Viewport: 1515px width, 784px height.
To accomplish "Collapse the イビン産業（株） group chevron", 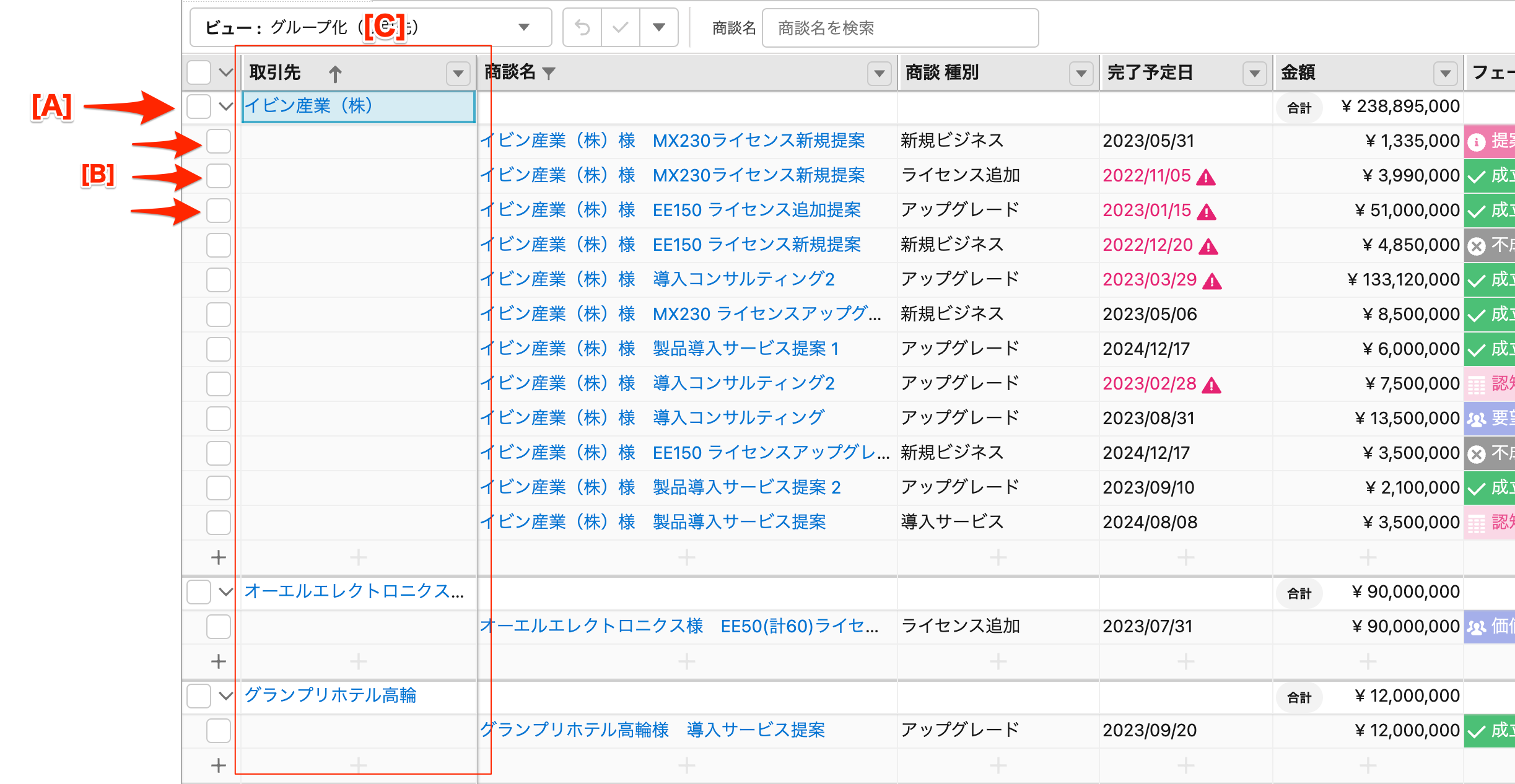I will pyautogui.click(x=226, y=107).
